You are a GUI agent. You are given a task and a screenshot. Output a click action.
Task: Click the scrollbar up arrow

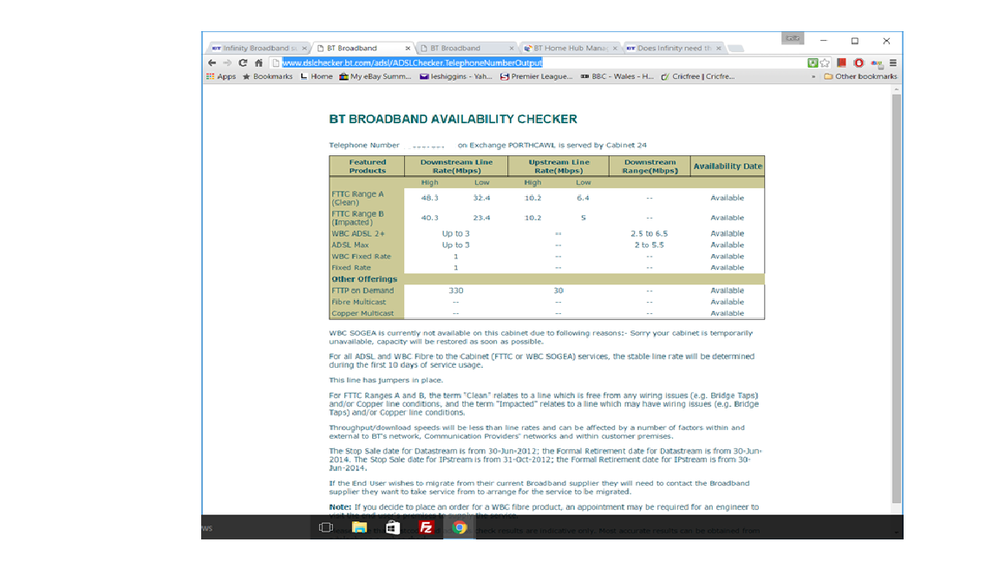(x=896, y=90)
